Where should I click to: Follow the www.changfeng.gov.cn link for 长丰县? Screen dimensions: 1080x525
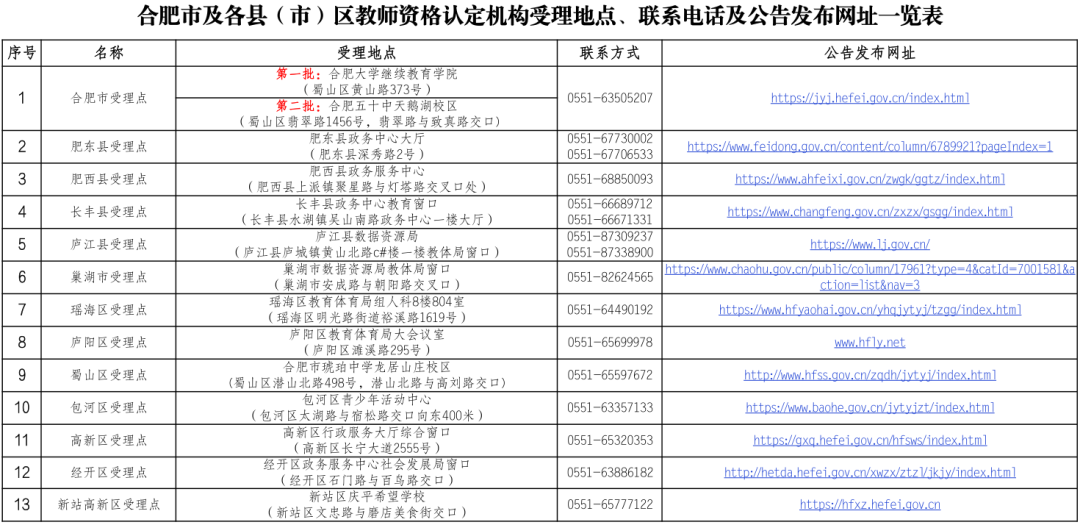870,212
